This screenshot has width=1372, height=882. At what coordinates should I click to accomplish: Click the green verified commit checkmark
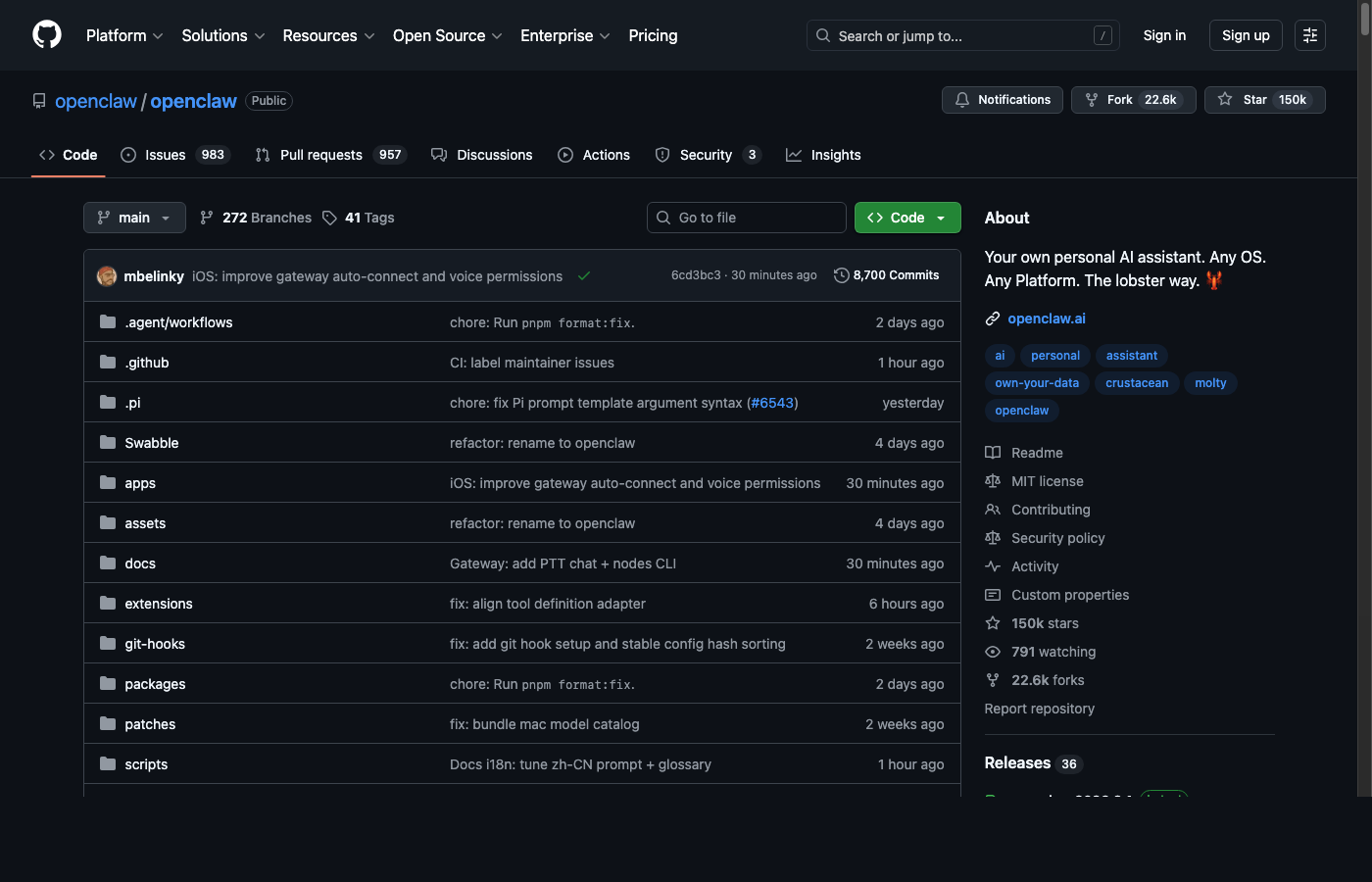click(x=584, y=276)
